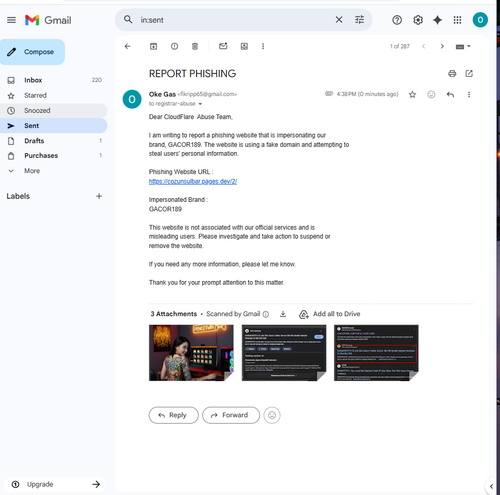The image size is (500, 495).
Task: Open input tools dropdown in toolbar
Action: click(x=463, y=46)
